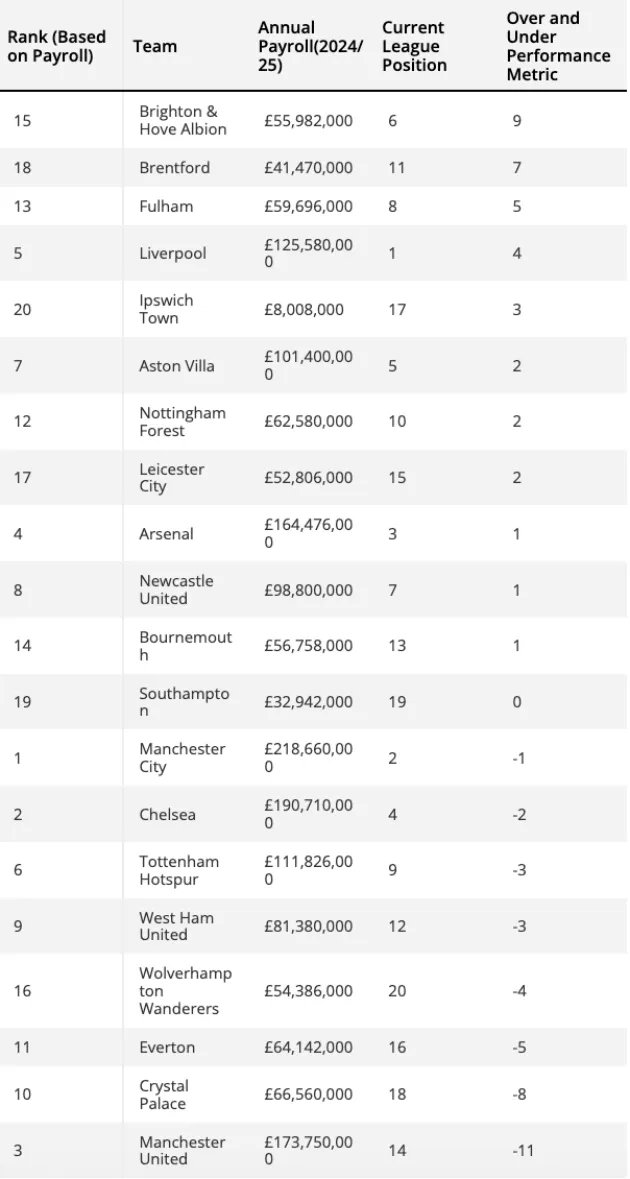The image size is (630, 1179).
Task: Select the 'Annual Payroll(2024/25)' column header
Action: (x=310, y=46)
